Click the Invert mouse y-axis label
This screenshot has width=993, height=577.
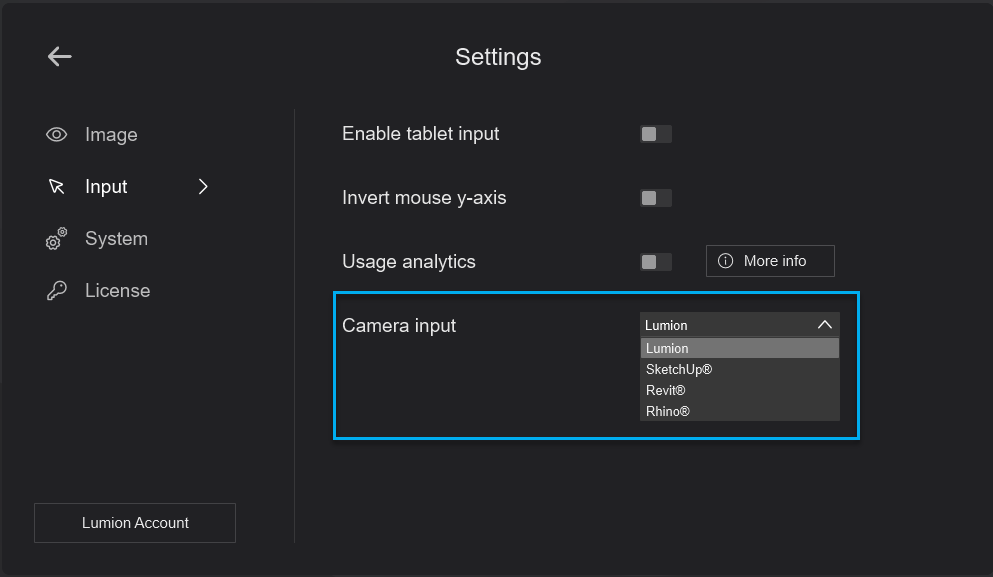pyautogui.click(x=424, y=198)
